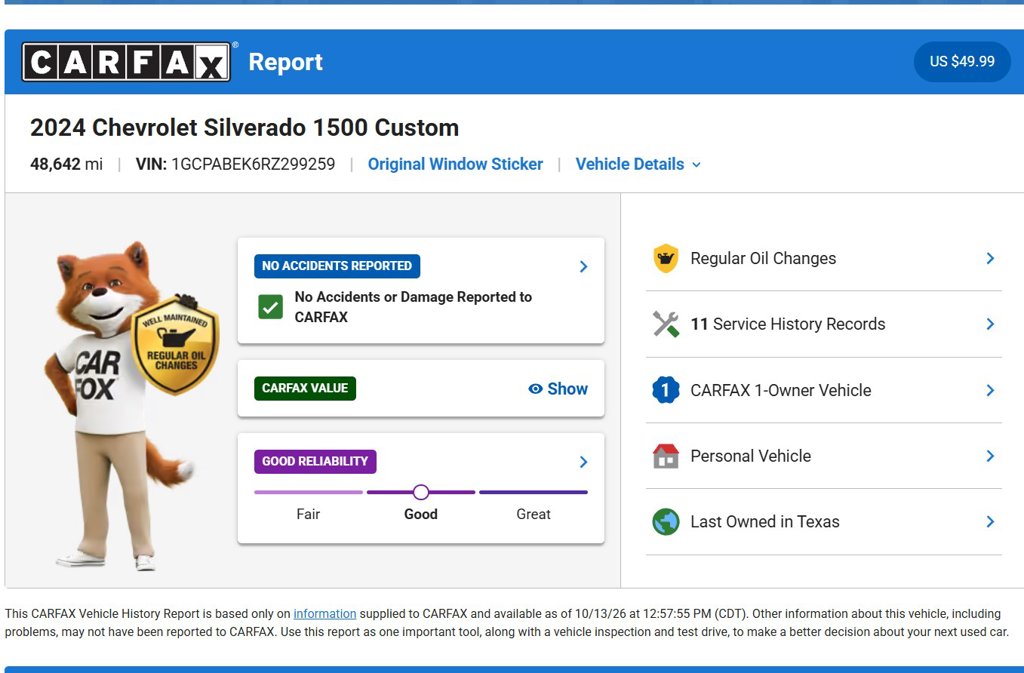Screen dimensions: 1024x673
Task: Click the Good label under reliability scale
Action: [x=421, y=514]
